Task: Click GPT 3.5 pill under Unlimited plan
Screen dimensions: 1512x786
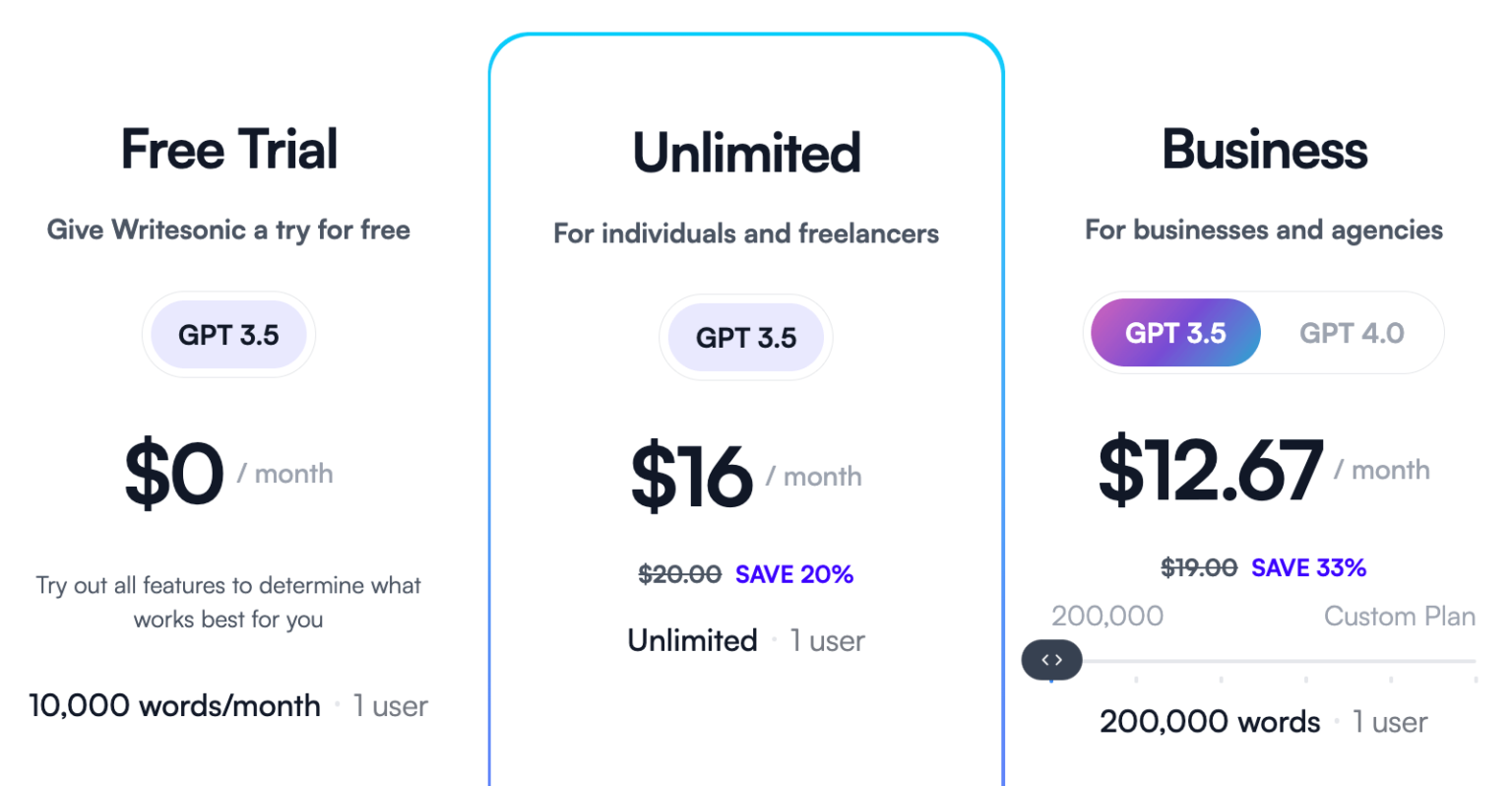Action: [x=746, y=339]
